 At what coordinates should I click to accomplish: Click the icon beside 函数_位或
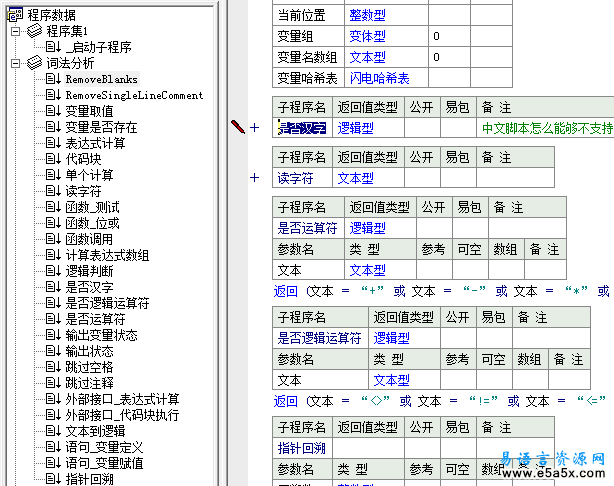pos(53,223)
